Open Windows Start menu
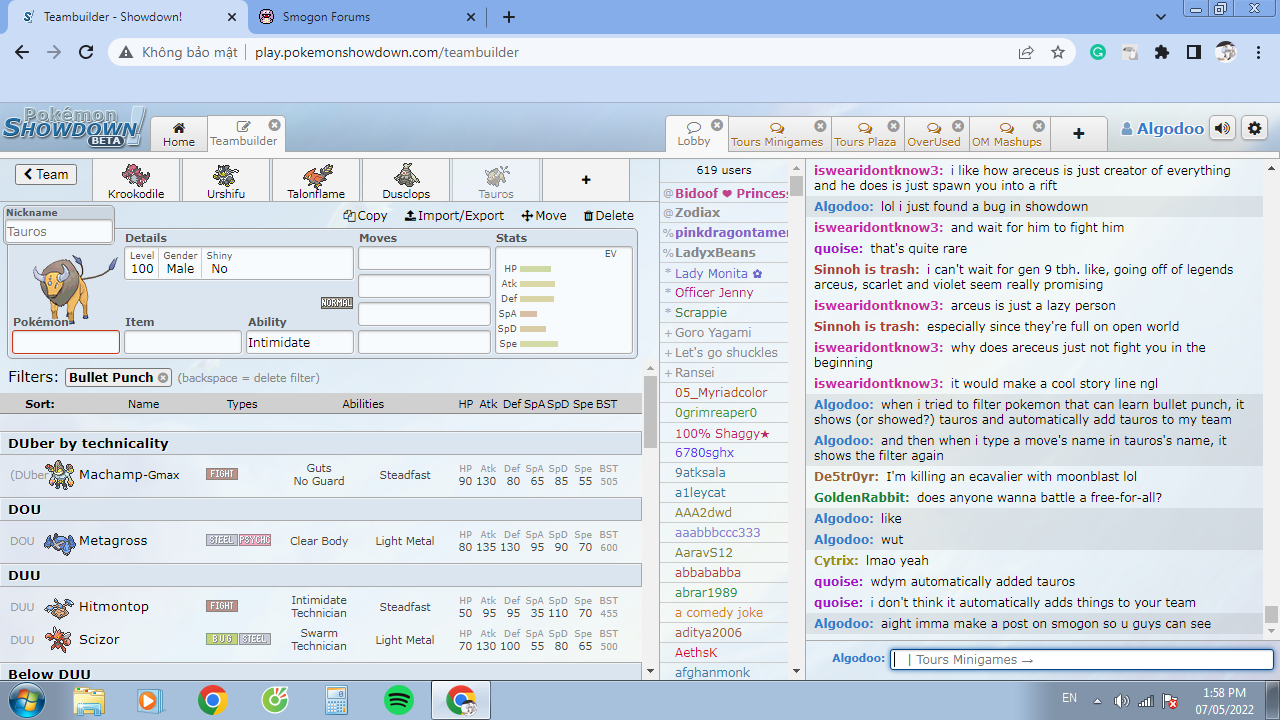This screenshot has width=1280, height=720. coord(25,700)
